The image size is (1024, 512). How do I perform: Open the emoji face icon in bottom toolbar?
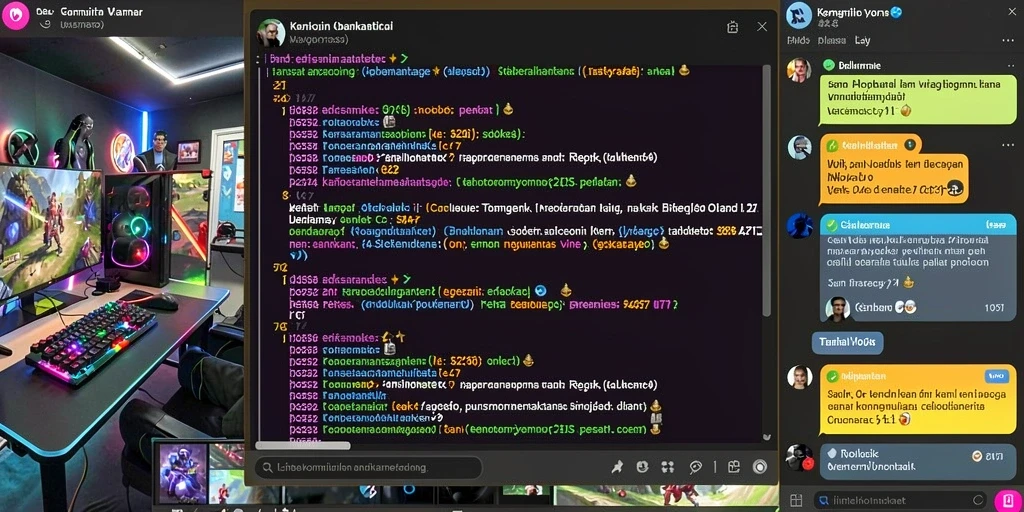point(642,467)
